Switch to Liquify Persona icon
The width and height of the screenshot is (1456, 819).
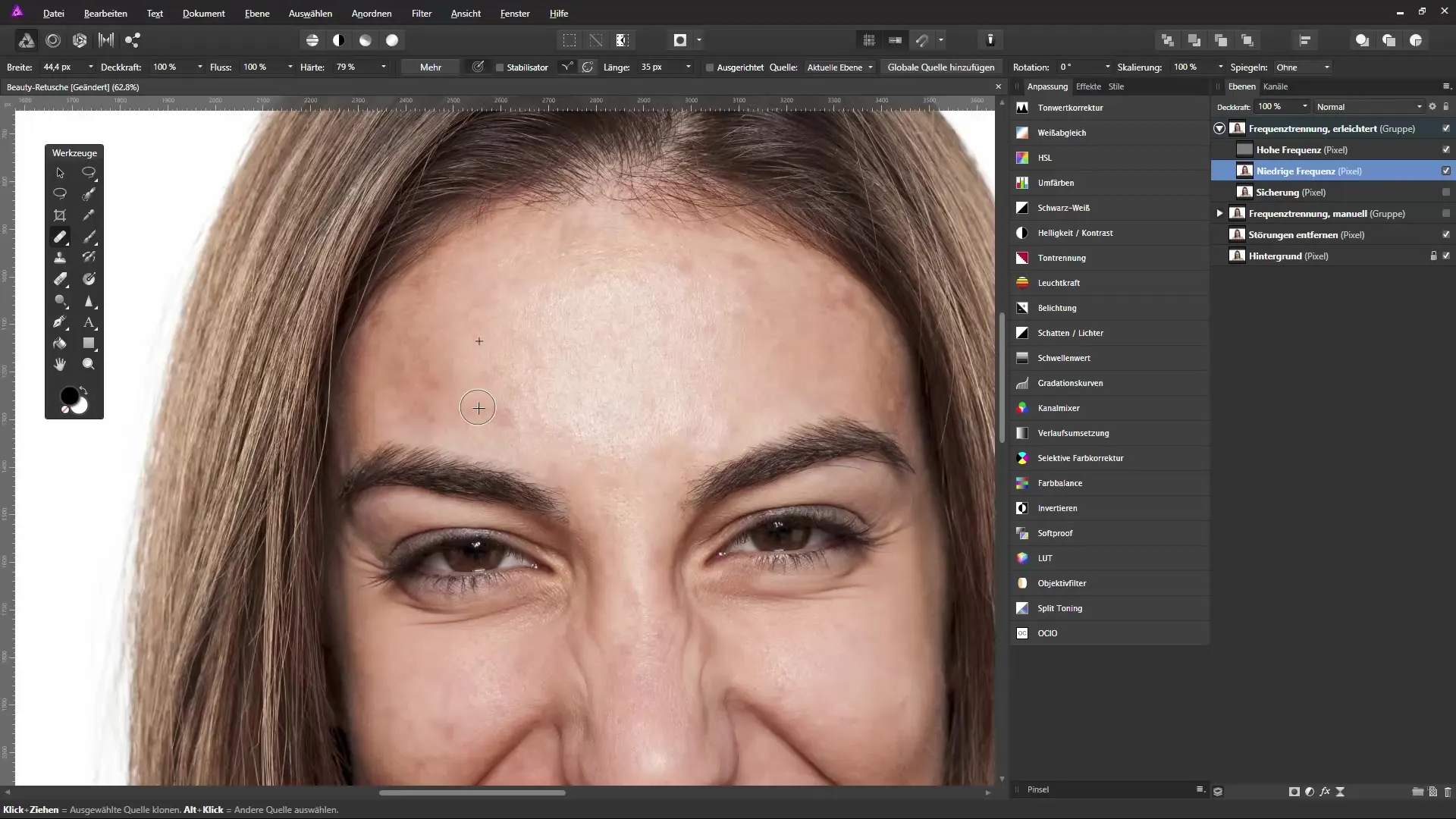tap(53, 40)
